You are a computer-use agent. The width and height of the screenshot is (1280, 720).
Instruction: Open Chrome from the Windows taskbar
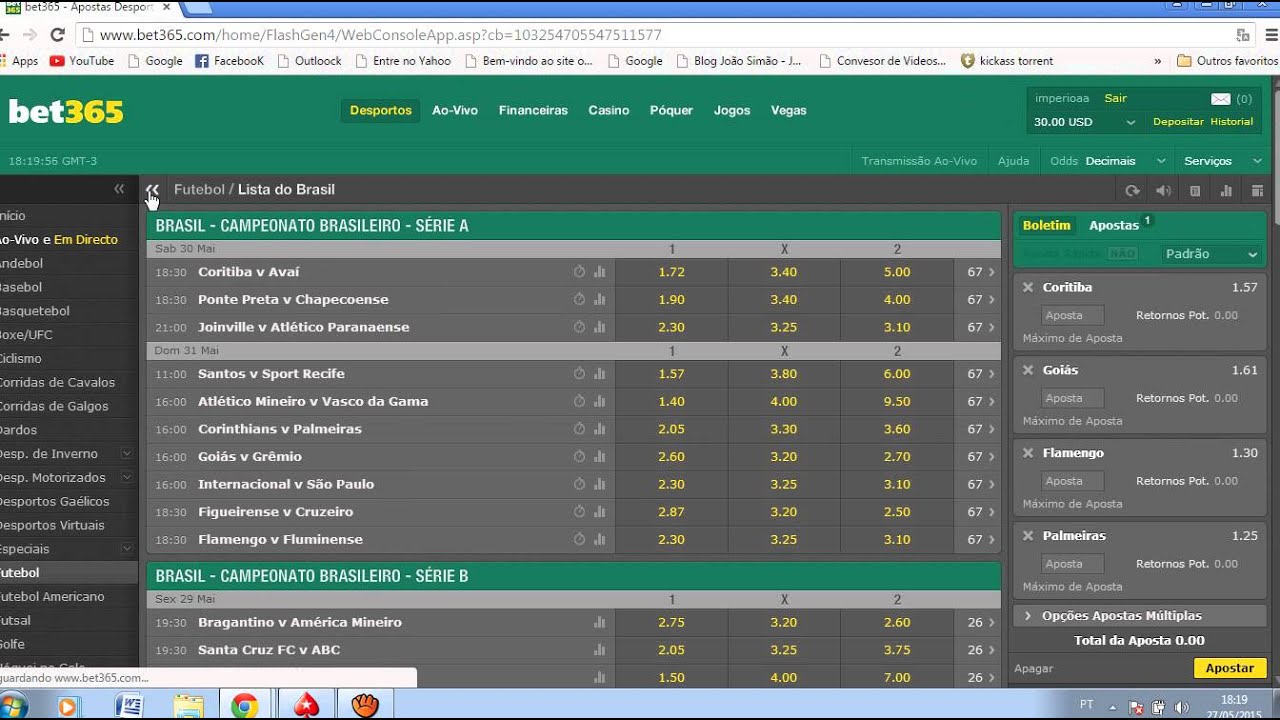244,706
